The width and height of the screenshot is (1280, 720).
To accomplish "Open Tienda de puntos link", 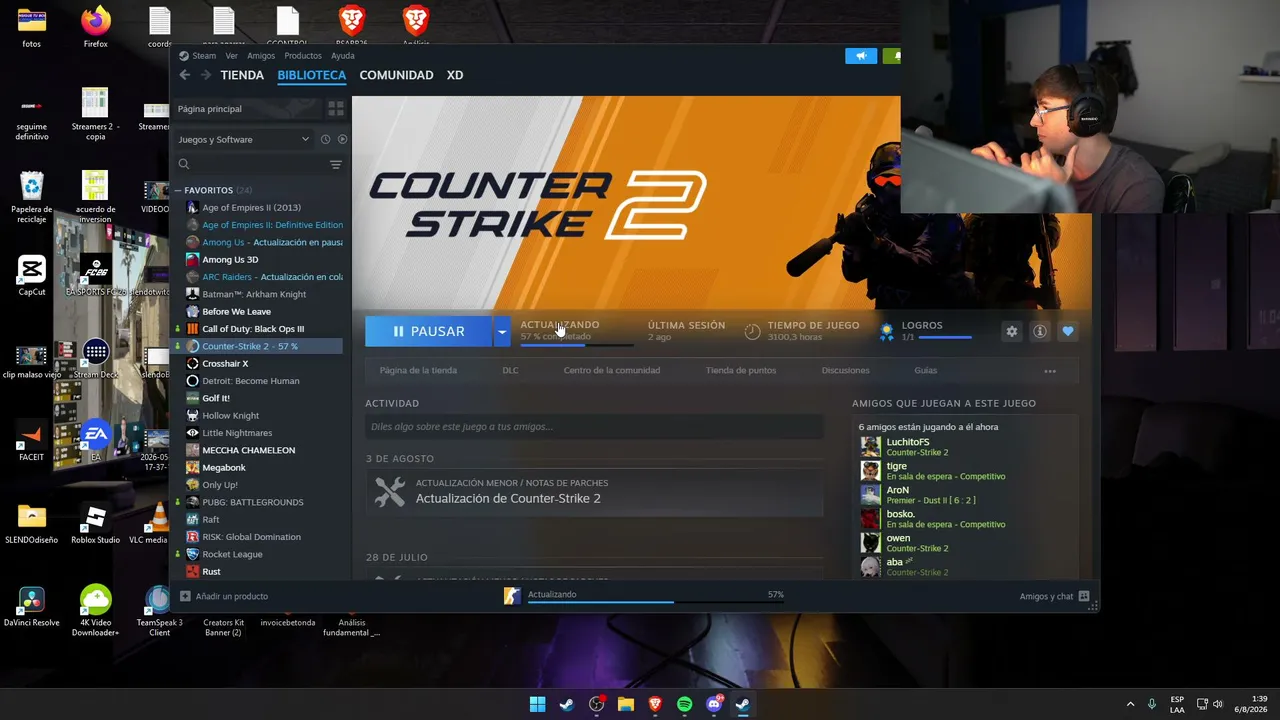I will (741, 371).
